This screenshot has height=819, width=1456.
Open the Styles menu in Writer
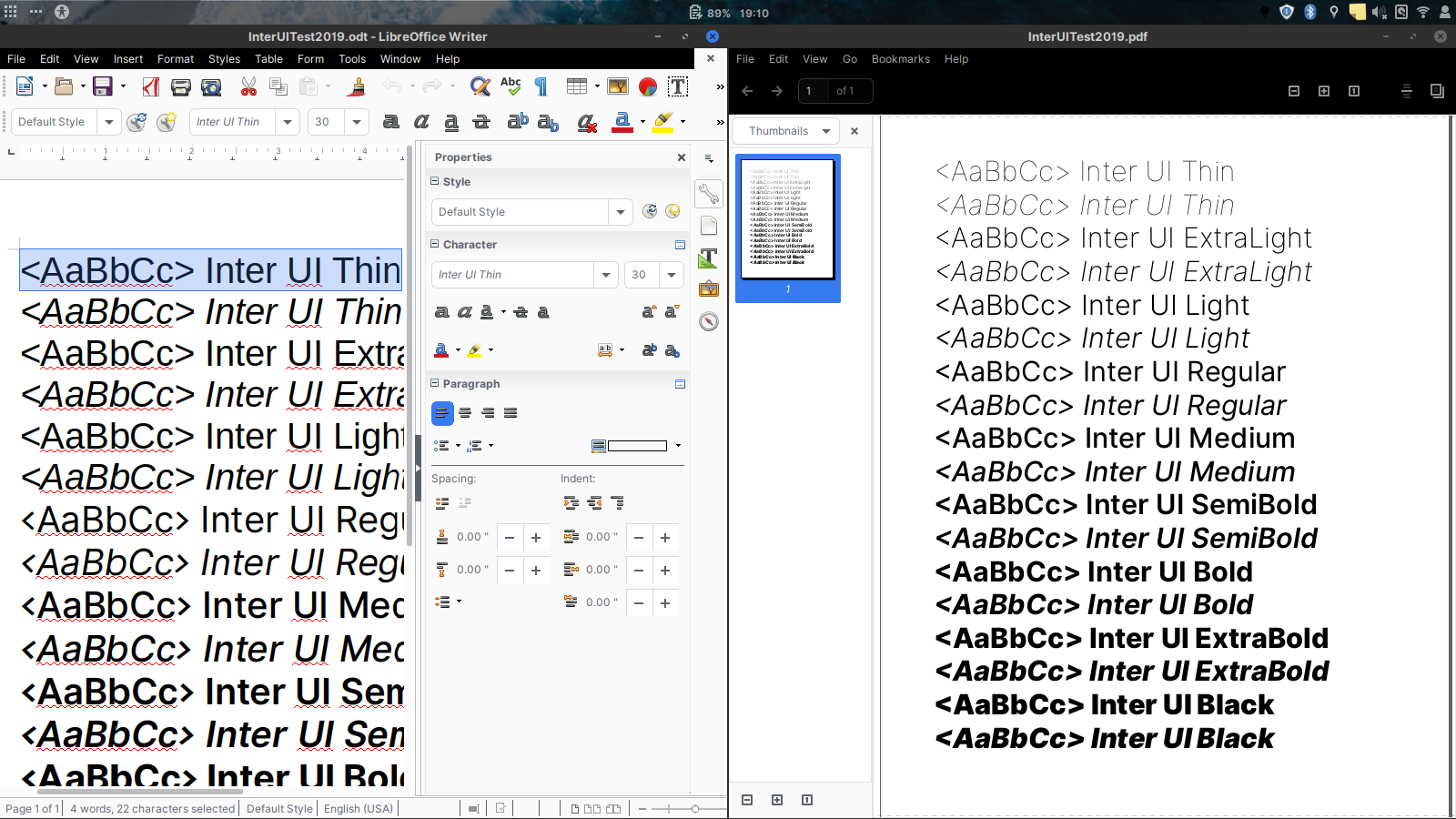point(224,59)
